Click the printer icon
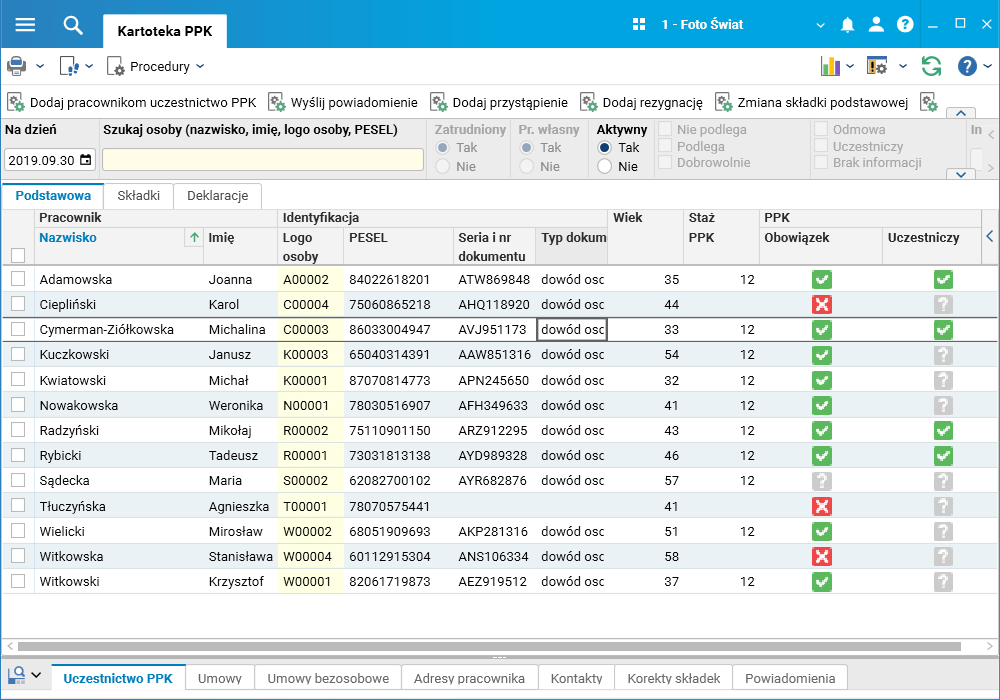This screenshot has width=1000, height=700. (17, 66)
